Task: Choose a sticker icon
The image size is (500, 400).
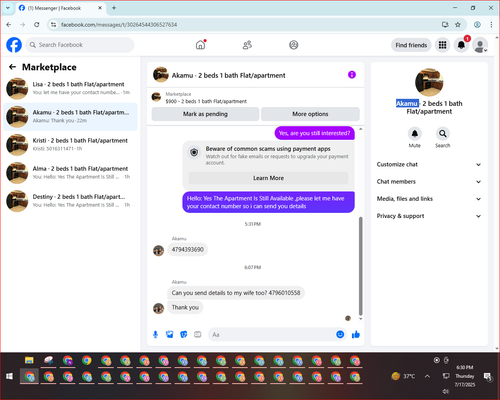Action: [184, 334]
